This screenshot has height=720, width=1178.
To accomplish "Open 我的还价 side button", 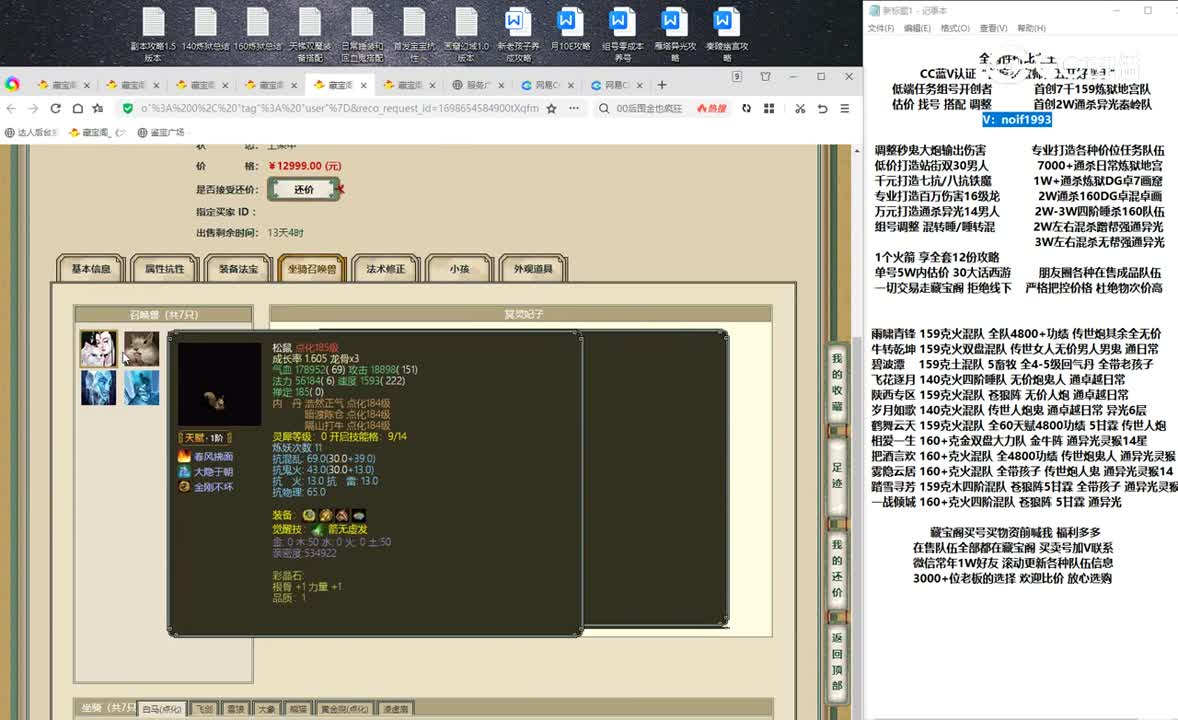I will 837,567.
